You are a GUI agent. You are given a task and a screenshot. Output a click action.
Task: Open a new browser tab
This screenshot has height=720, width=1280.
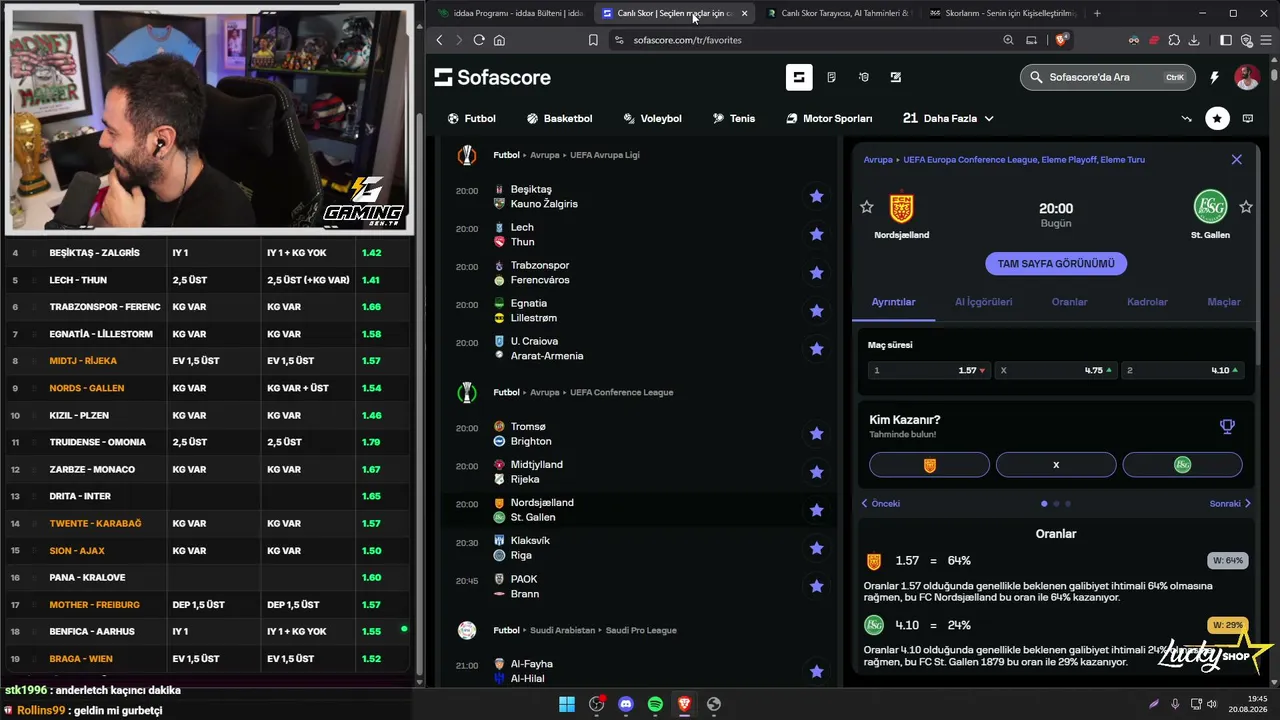pyautogui.click(x=1097, y=13)
